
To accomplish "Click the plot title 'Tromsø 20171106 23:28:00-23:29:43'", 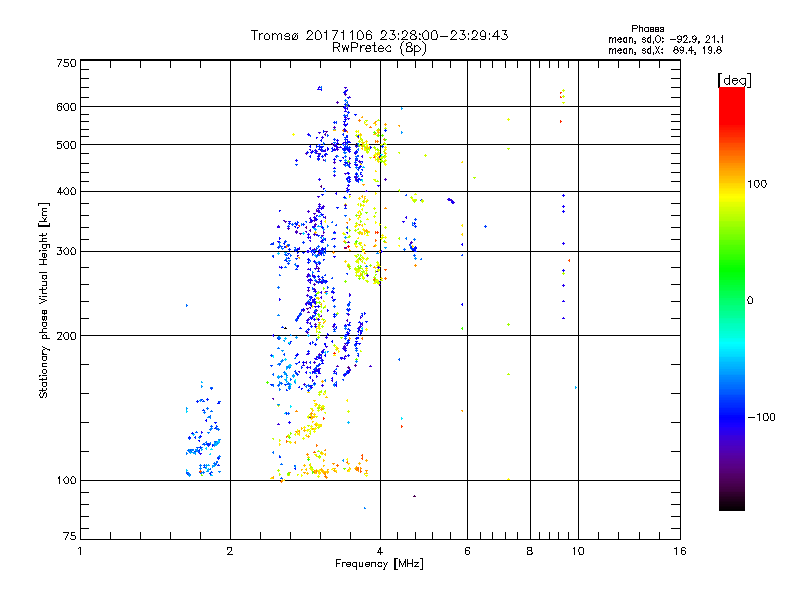I will click(379, 35).
